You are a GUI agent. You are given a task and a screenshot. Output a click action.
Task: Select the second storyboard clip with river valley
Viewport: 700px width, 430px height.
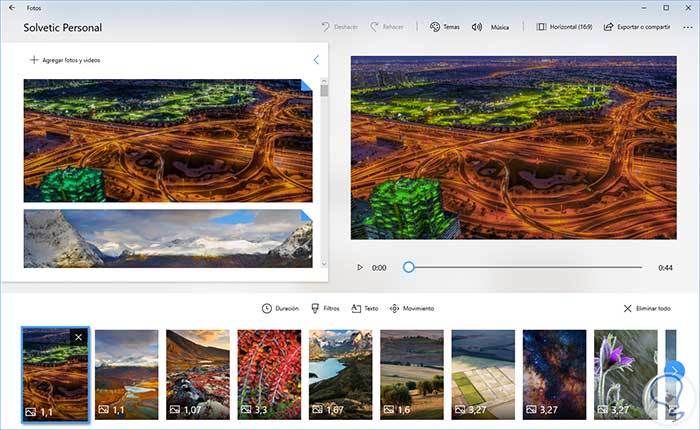pos(126,375)
